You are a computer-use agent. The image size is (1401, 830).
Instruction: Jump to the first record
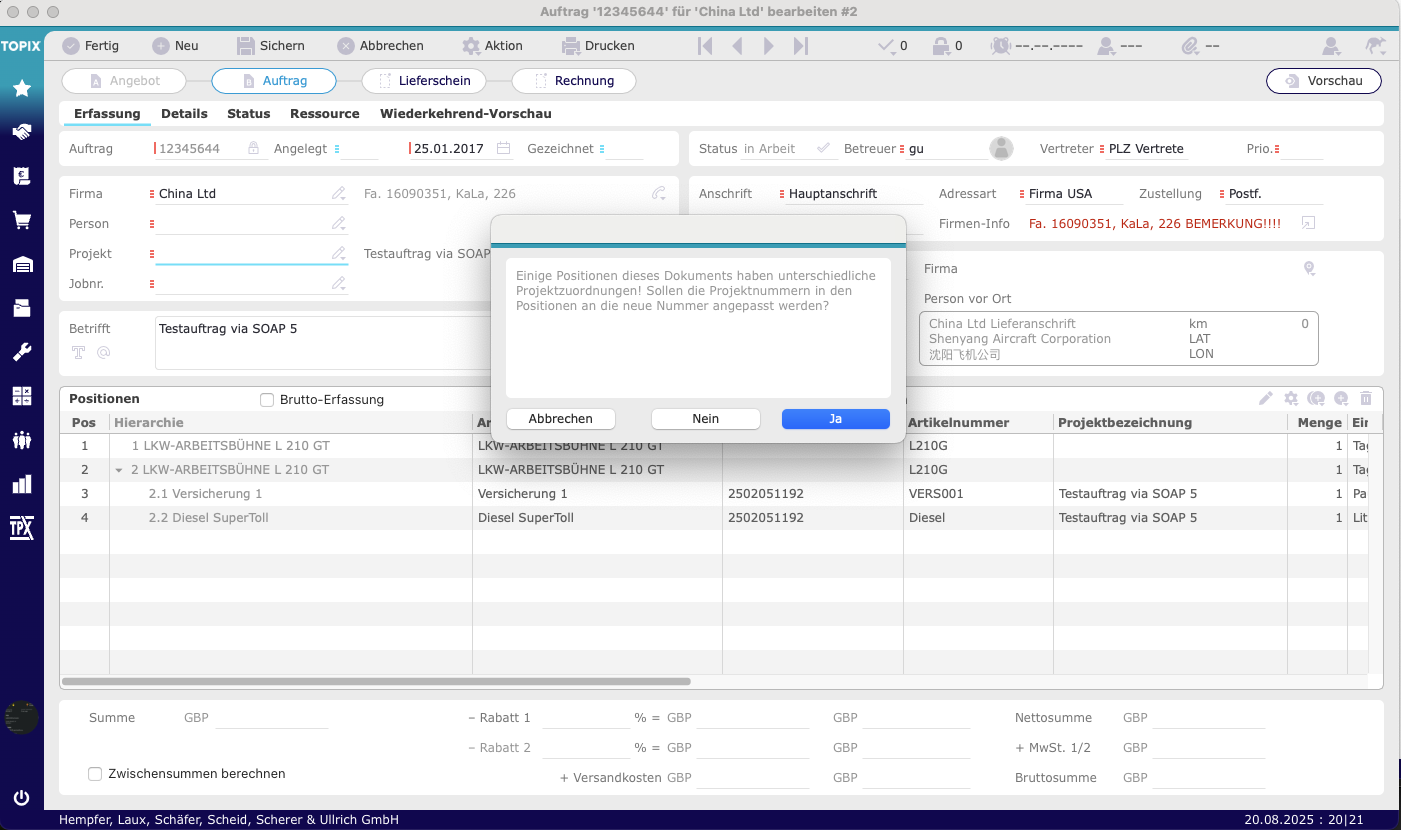tap(705, 46)
